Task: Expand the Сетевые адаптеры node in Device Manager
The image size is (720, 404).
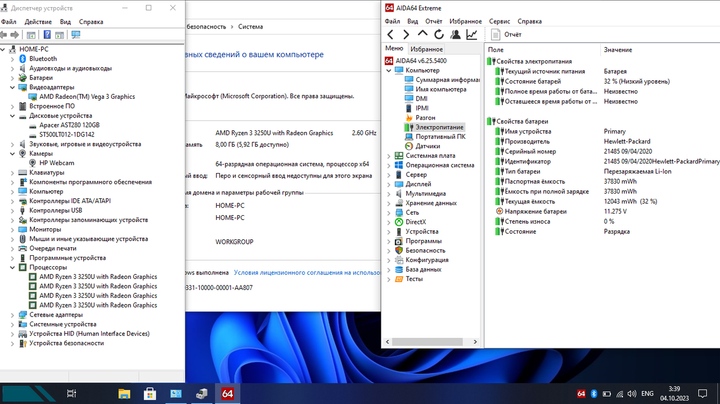Action: tap(12, 314)
